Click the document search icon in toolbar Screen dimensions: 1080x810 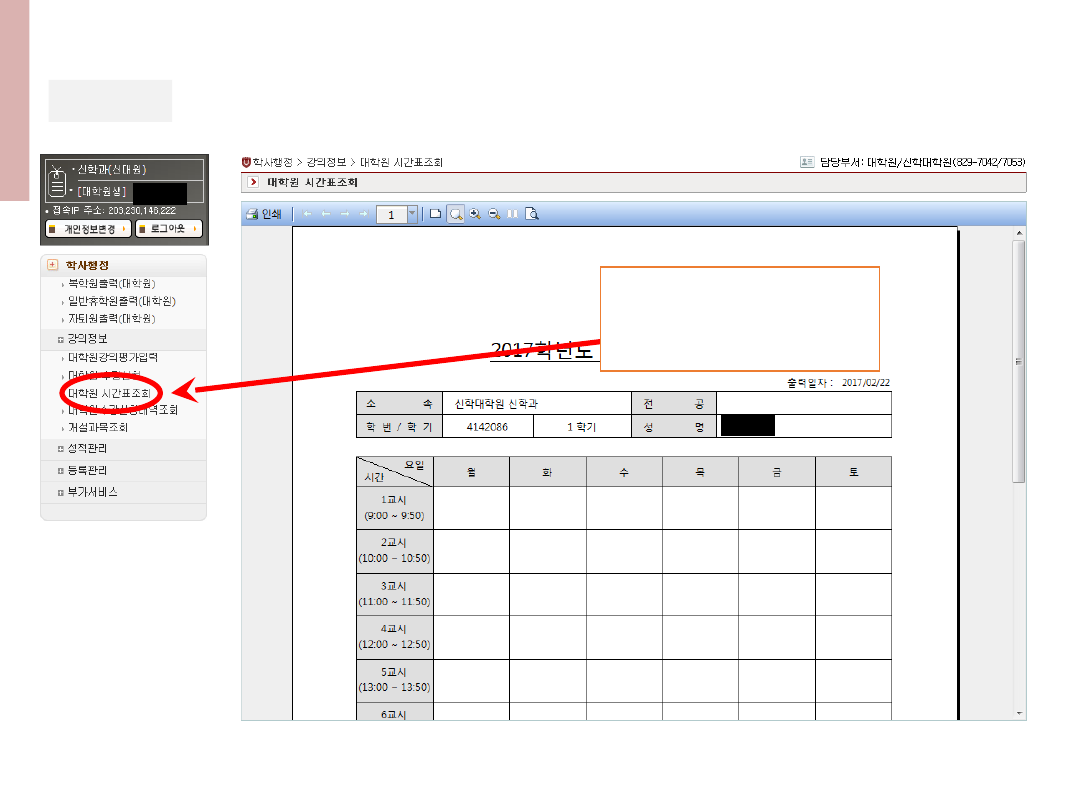click(x=532, y=214)
